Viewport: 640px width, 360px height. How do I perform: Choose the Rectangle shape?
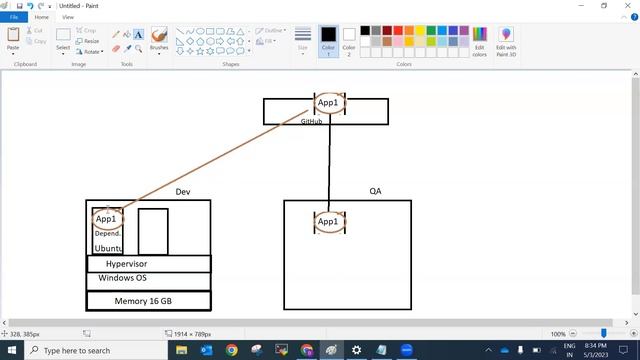tap(210, 31)
